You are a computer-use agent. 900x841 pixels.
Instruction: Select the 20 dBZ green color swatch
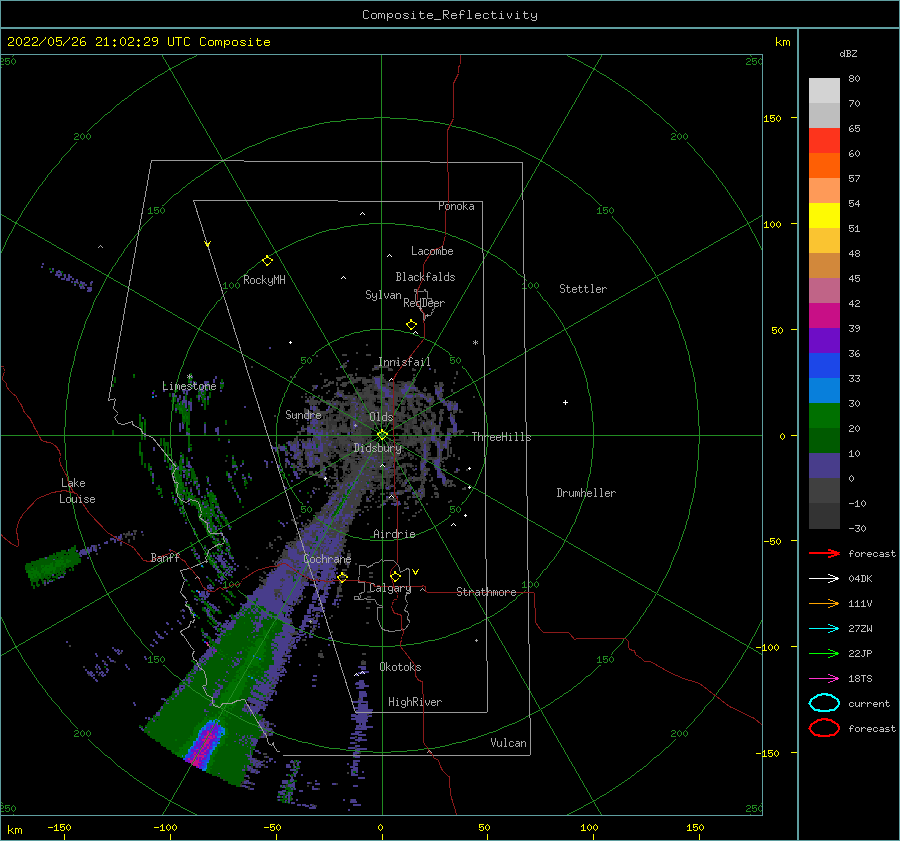(x=824, y=440)
